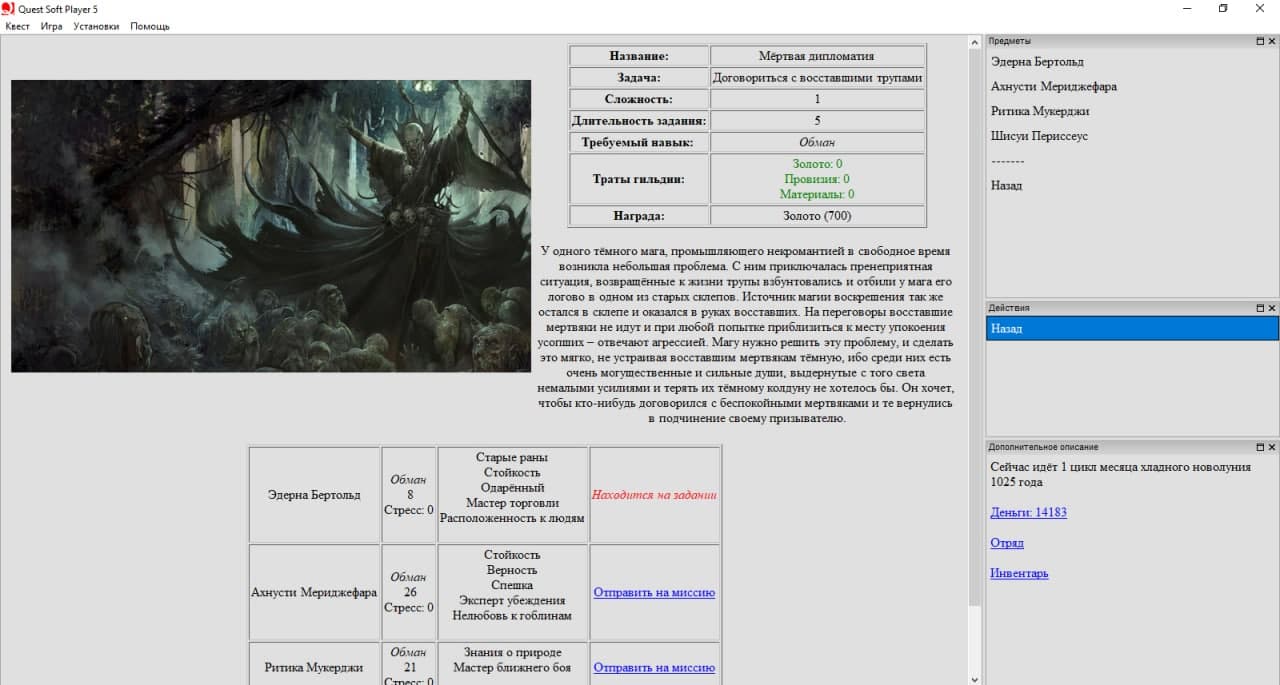1280x685 pixels.
Task: Open the Квест menu
Action: tap(17, 26)
